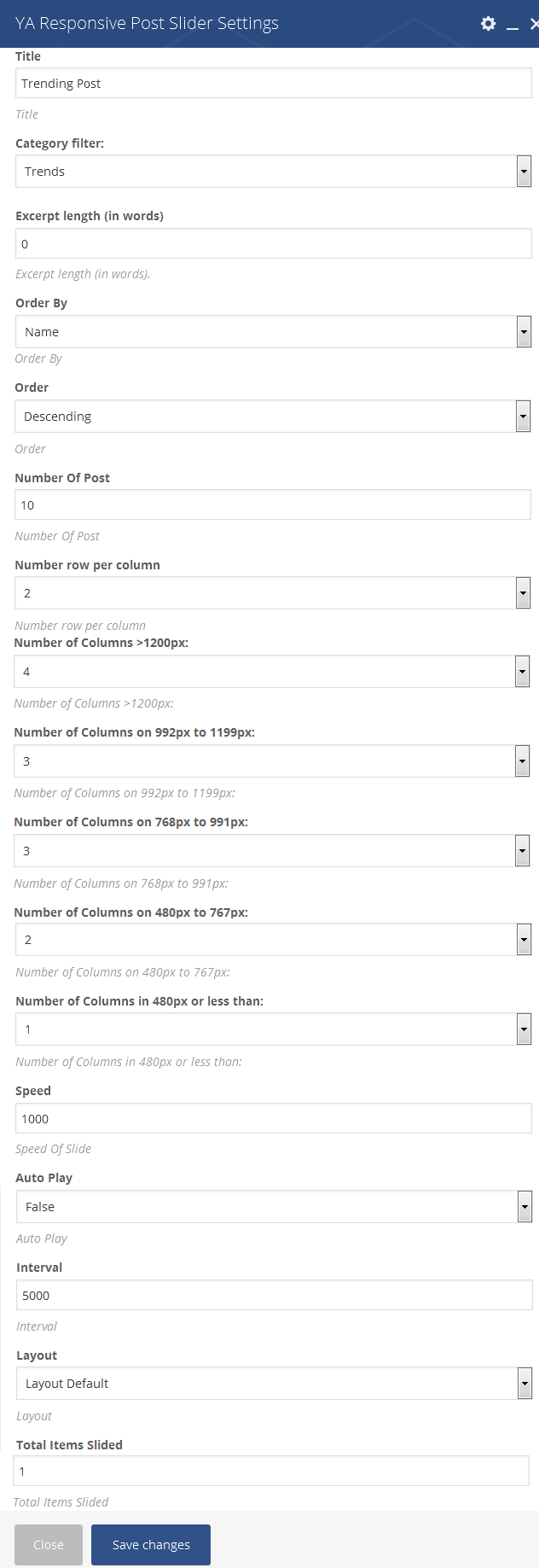The height and width of the screenshot is (1568, 539).
Task: Expand the Layout dropdown
Action: pyautogui.click(x=275, y=1384)
